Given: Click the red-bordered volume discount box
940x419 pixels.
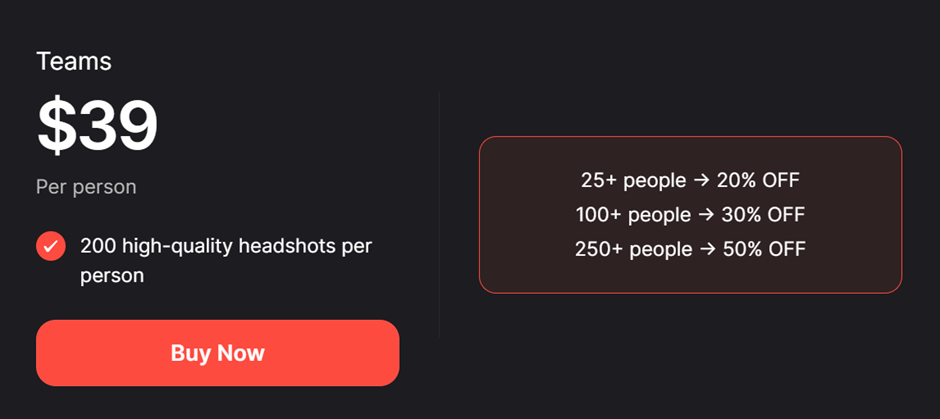Looking at the screenshot, I should [x=690, y=215].
